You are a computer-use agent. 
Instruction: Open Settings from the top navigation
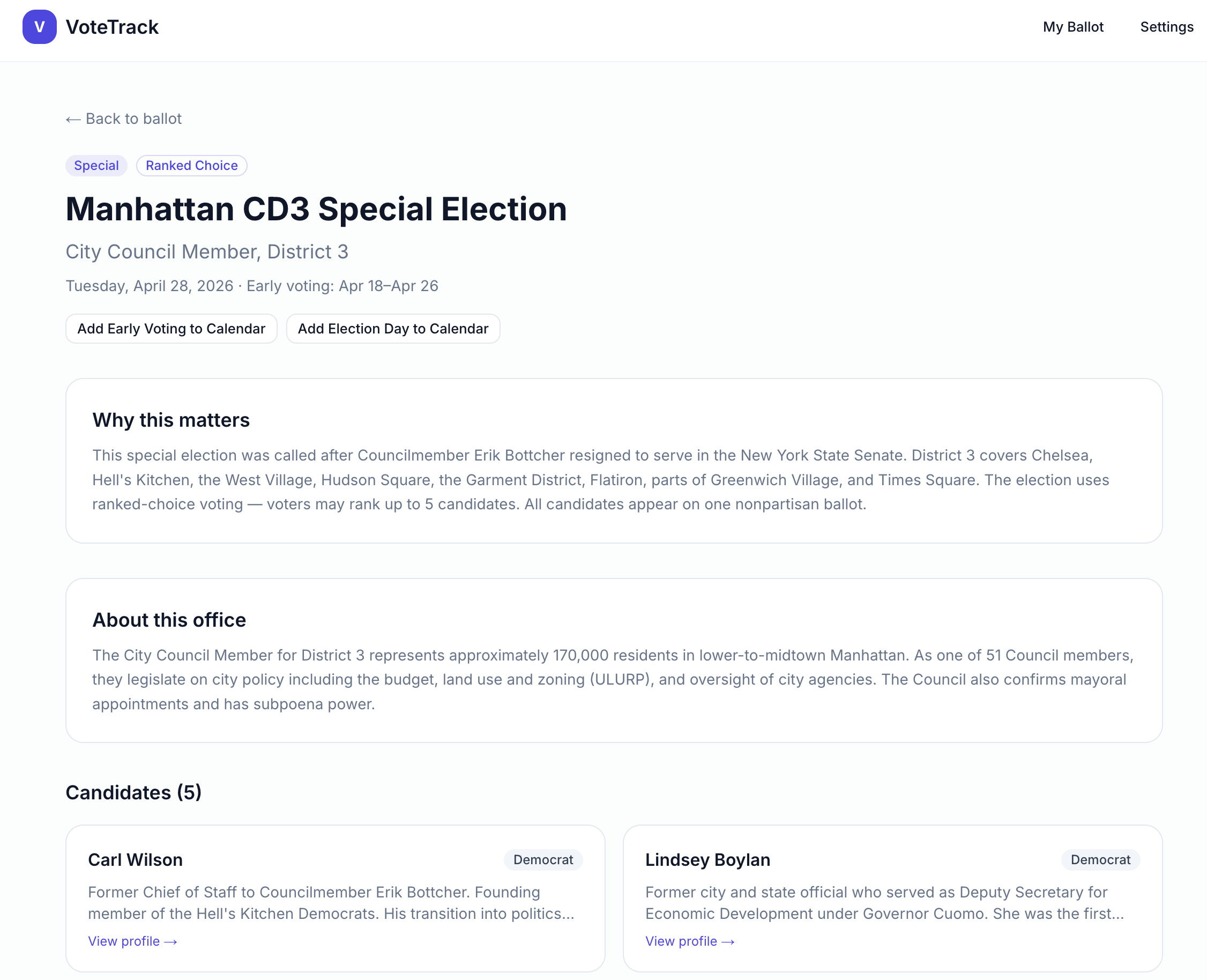click(1166, 27)
